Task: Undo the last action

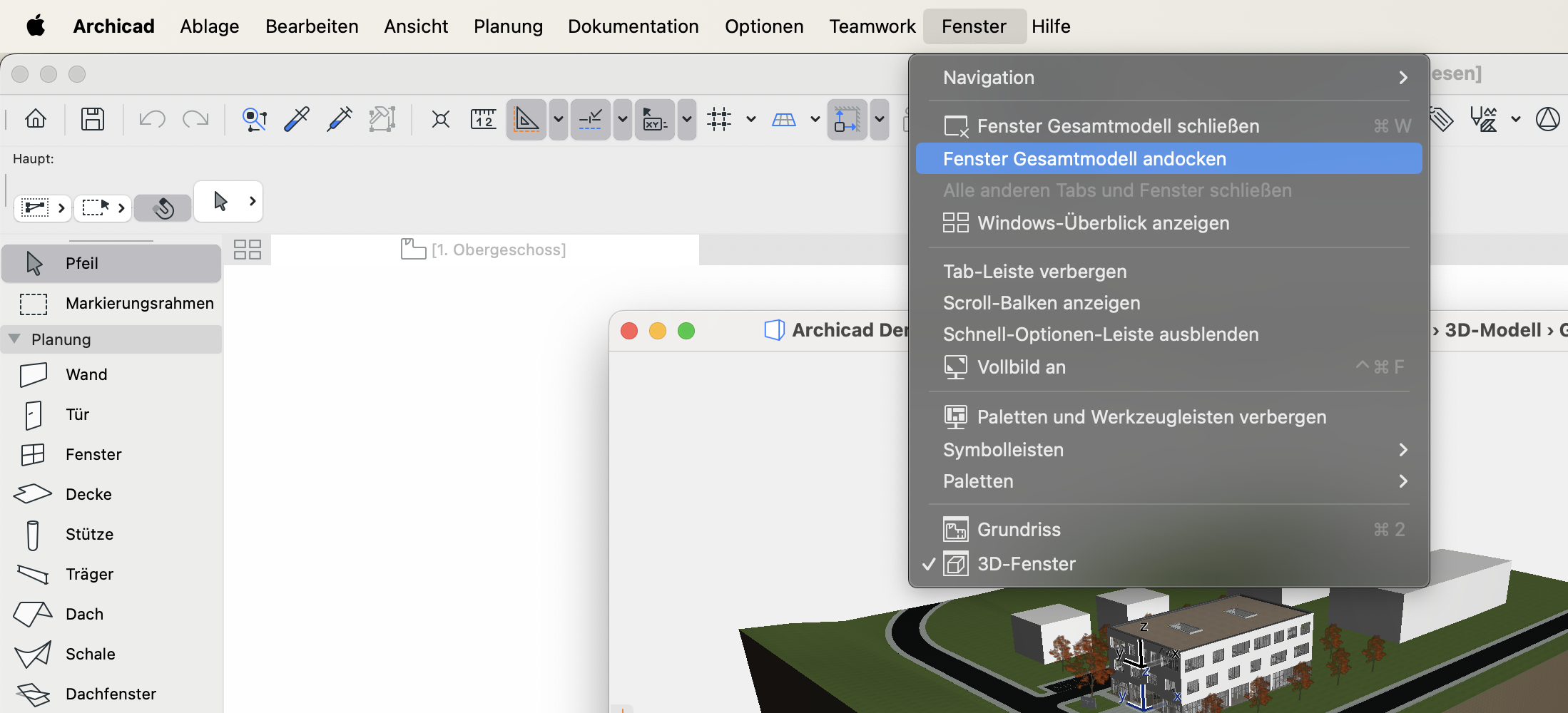Action: [x=152, y=119]
